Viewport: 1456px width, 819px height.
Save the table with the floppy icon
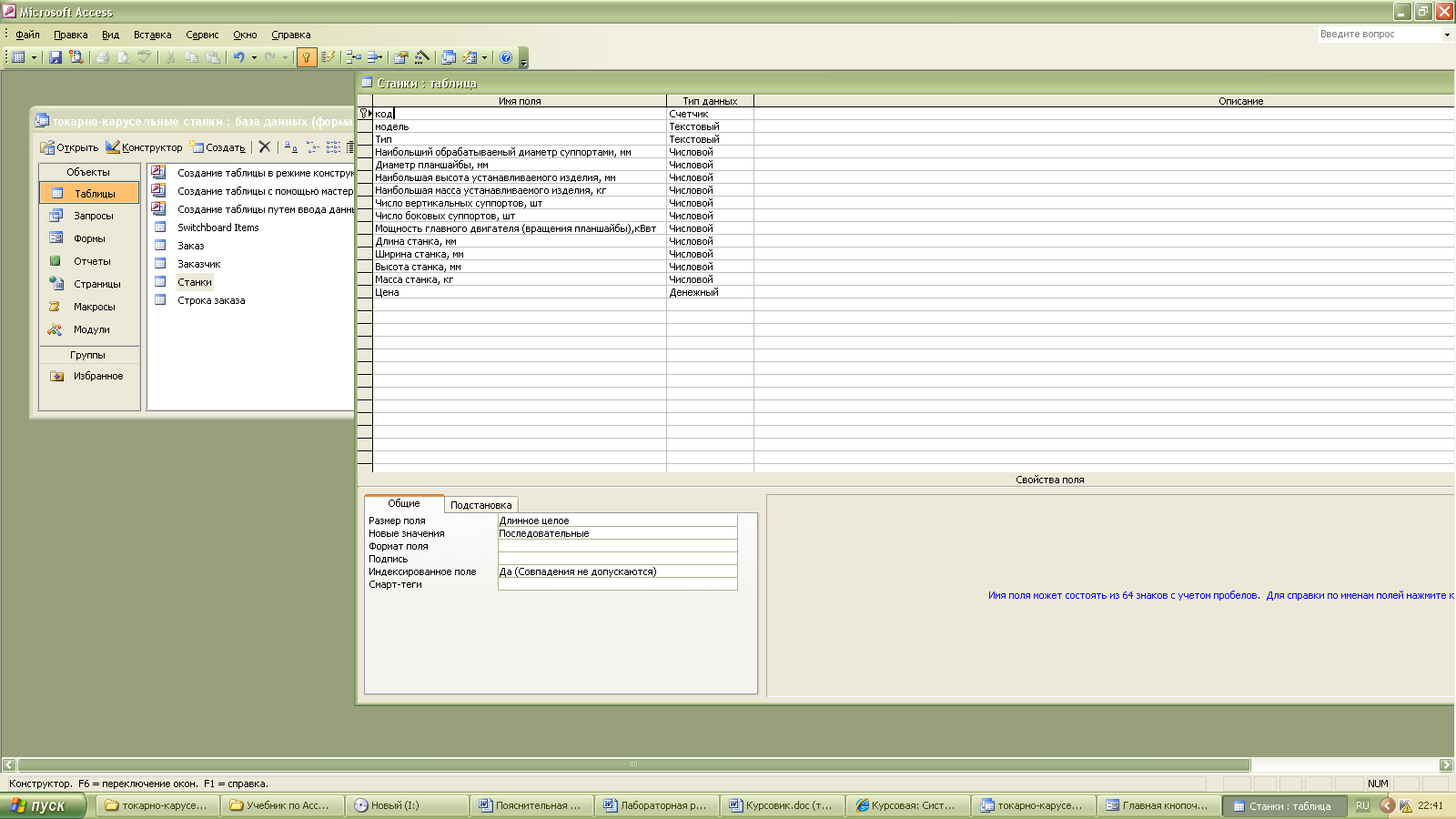pyautogui.click(x=56, y=57)
